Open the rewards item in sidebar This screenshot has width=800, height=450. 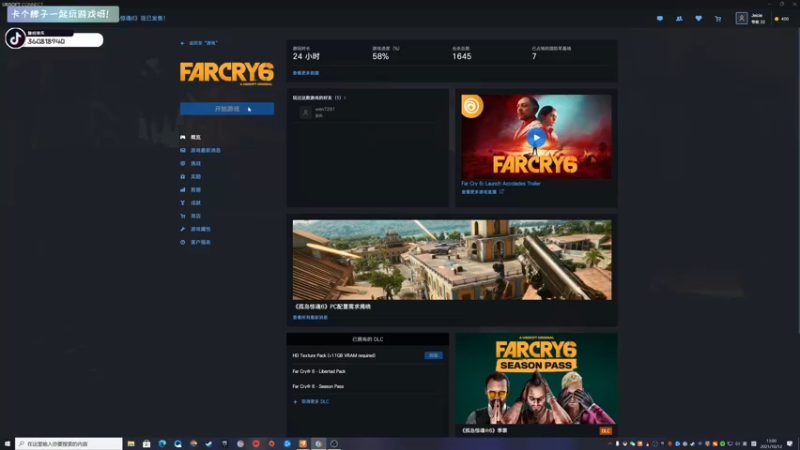click(x=190, y=177)
